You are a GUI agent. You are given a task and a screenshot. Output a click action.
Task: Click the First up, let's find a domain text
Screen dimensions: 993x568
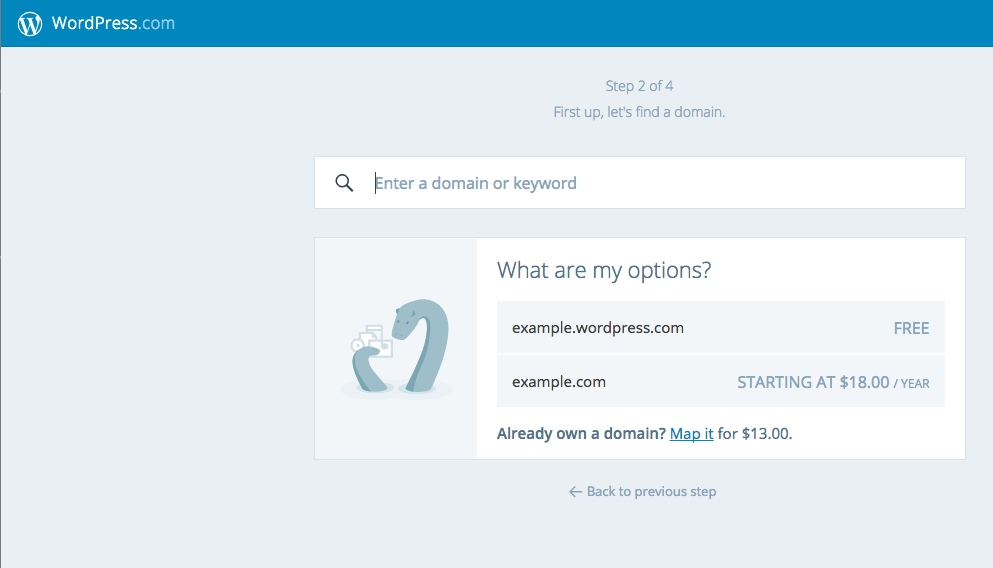639,112
